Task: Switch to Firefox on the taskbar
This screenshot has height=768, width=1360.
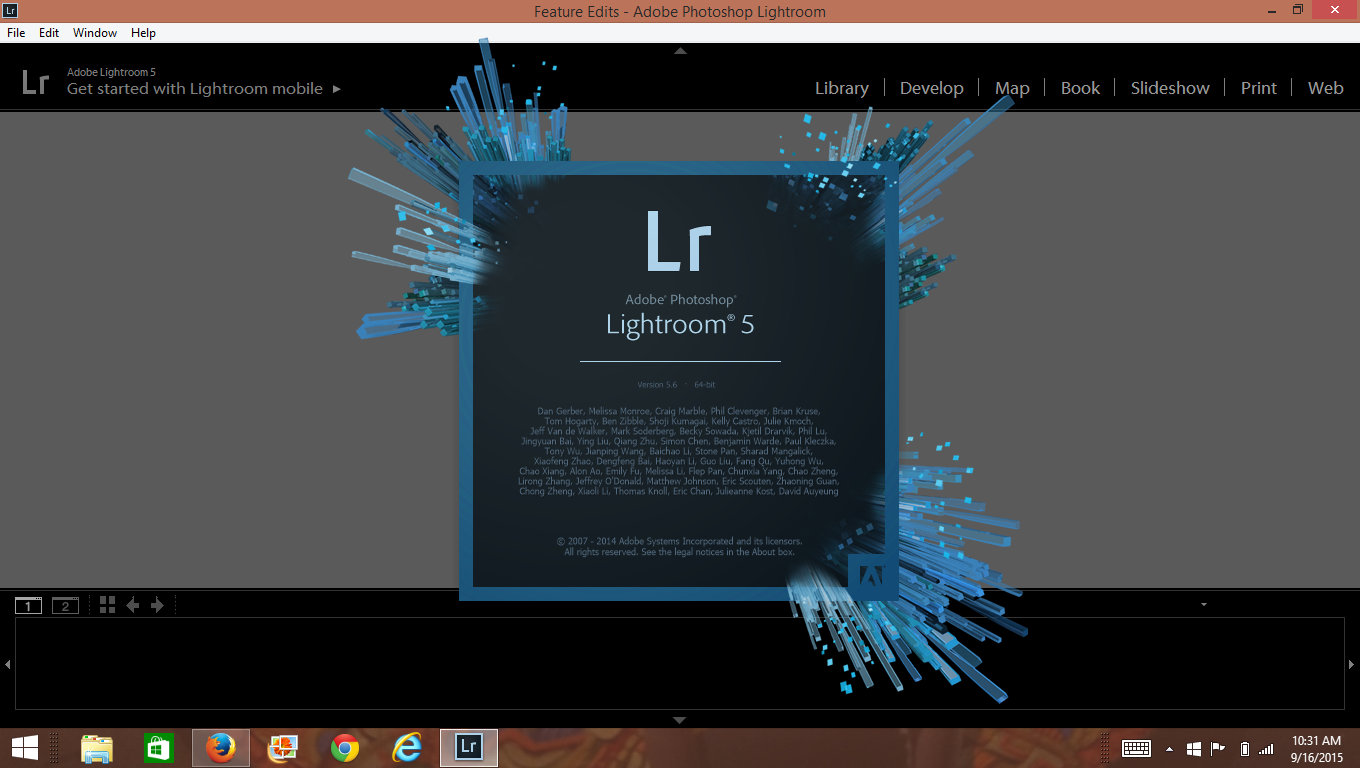Action: coord(221,747)
